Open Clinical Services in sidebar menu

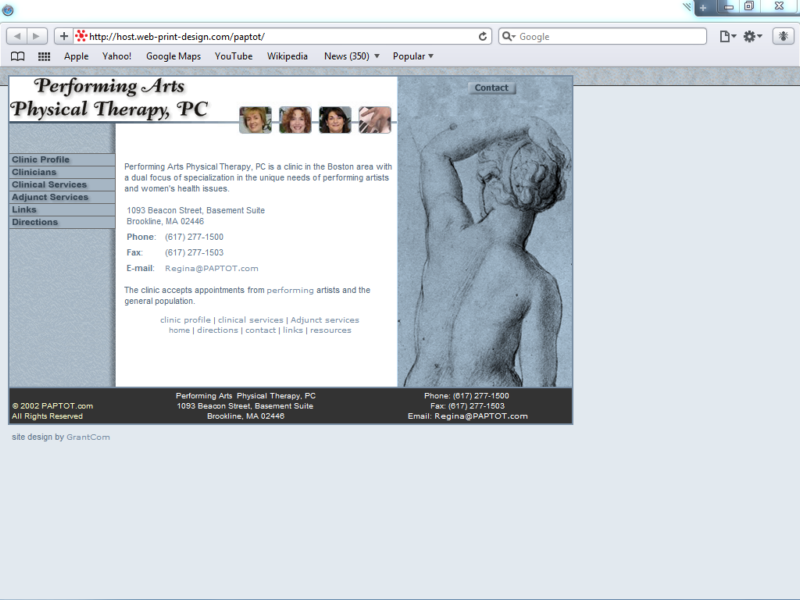(62, 185)
